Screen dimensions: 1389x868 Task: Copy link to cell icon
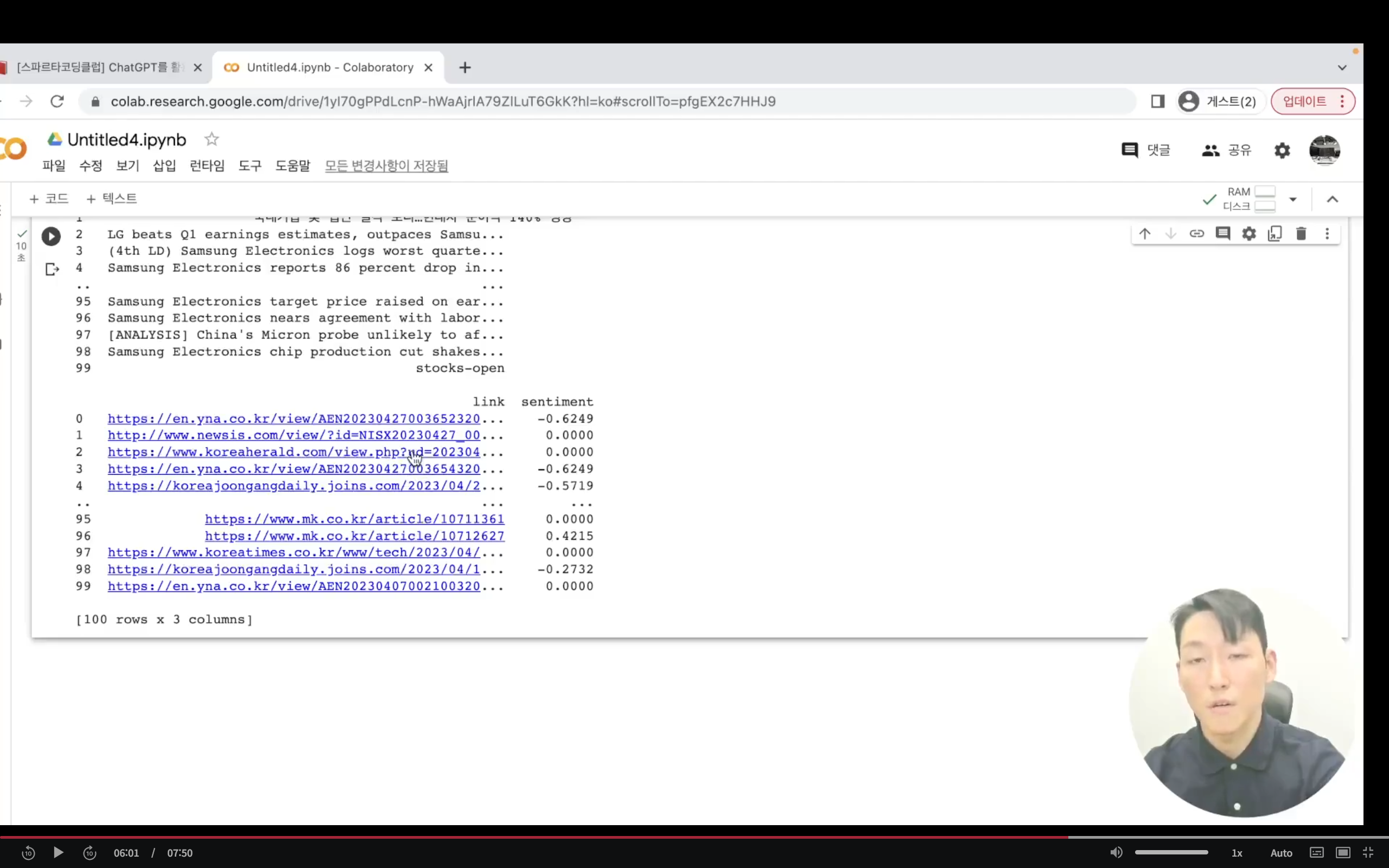click(x=1197, y=234)
